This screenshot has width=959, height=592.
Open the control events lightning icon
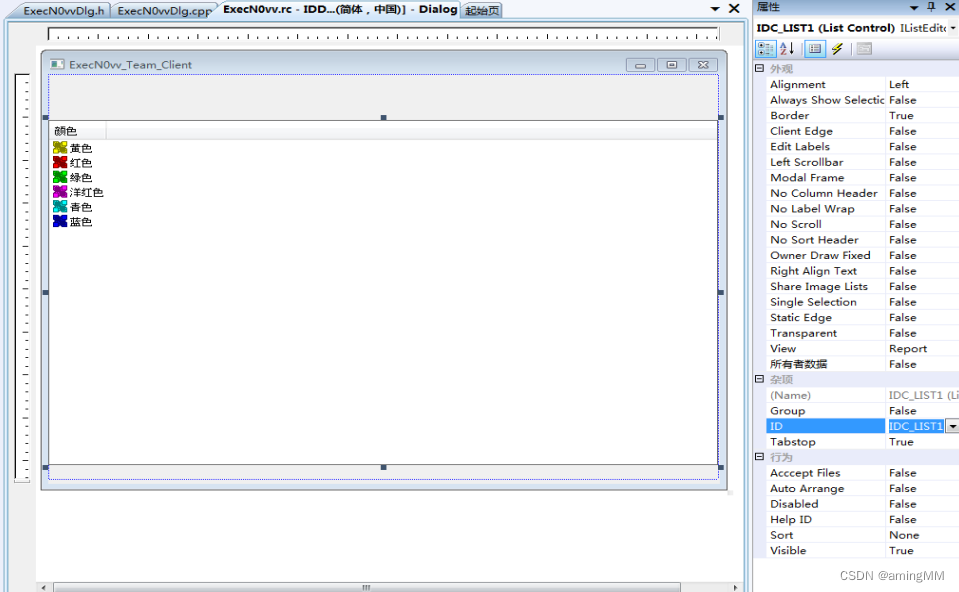[837, 49]
